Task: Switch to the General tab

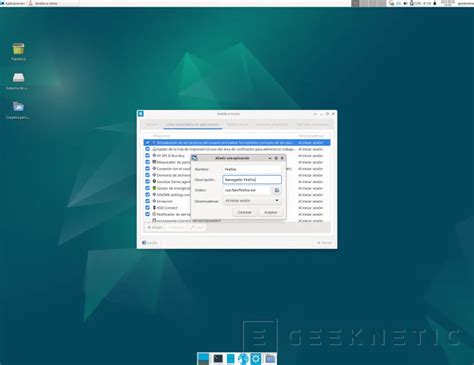Action: point(151,125)
